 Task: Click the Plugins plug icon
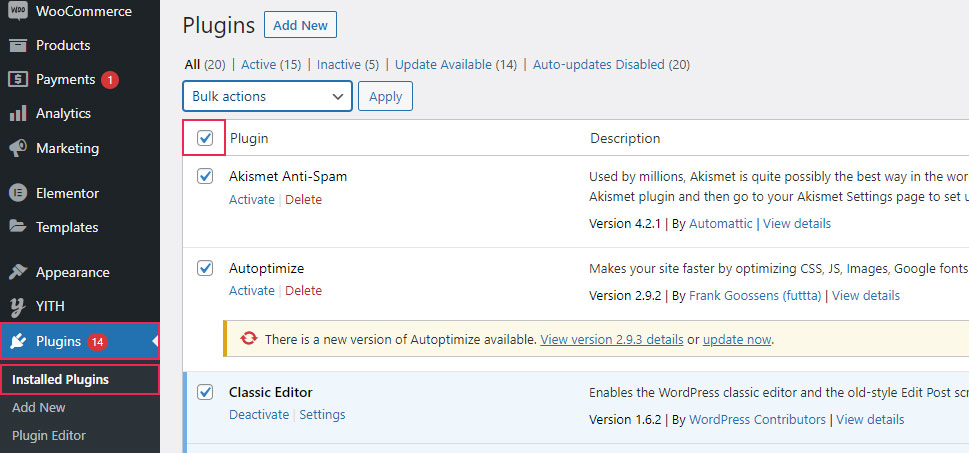pyautogui.click(x=19, y=341)
